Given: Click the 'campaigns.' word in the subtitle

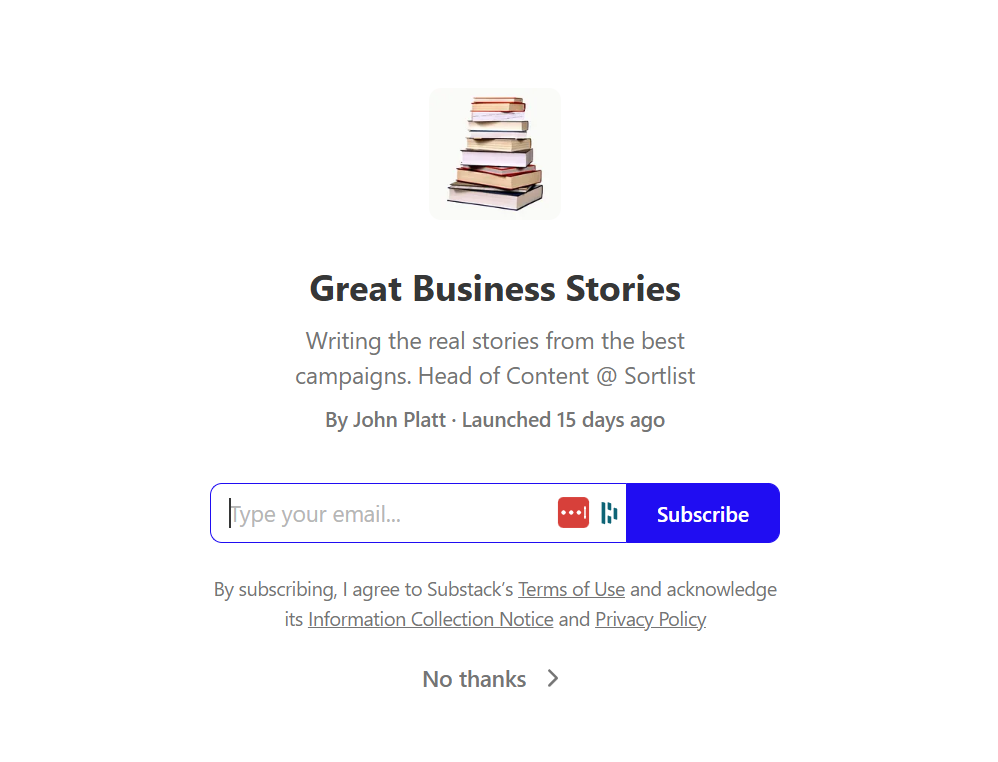Looking at the screenshot, I should click(353, 377).
